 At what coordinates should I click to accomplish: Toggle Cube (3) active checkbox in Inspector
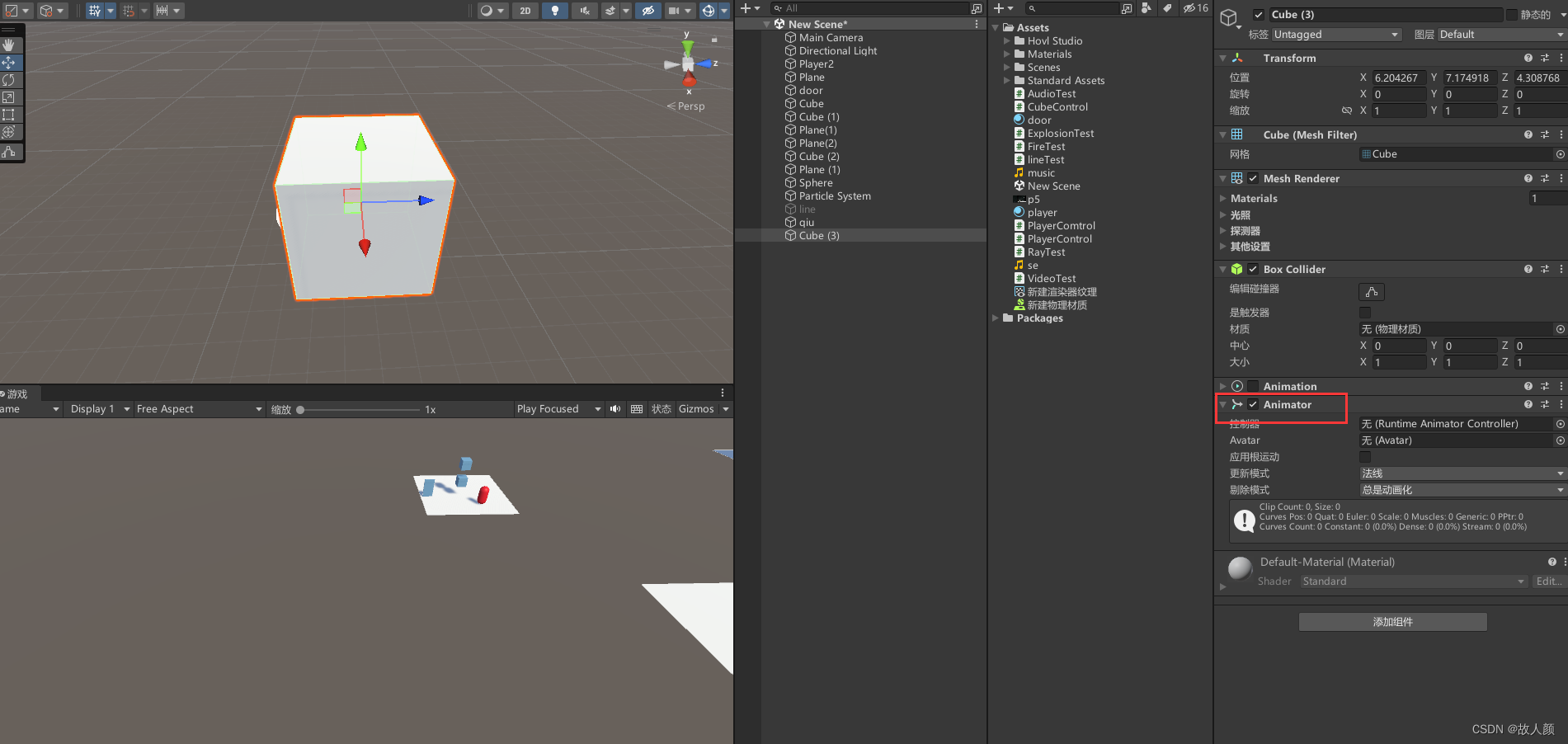click(1259, 15)
